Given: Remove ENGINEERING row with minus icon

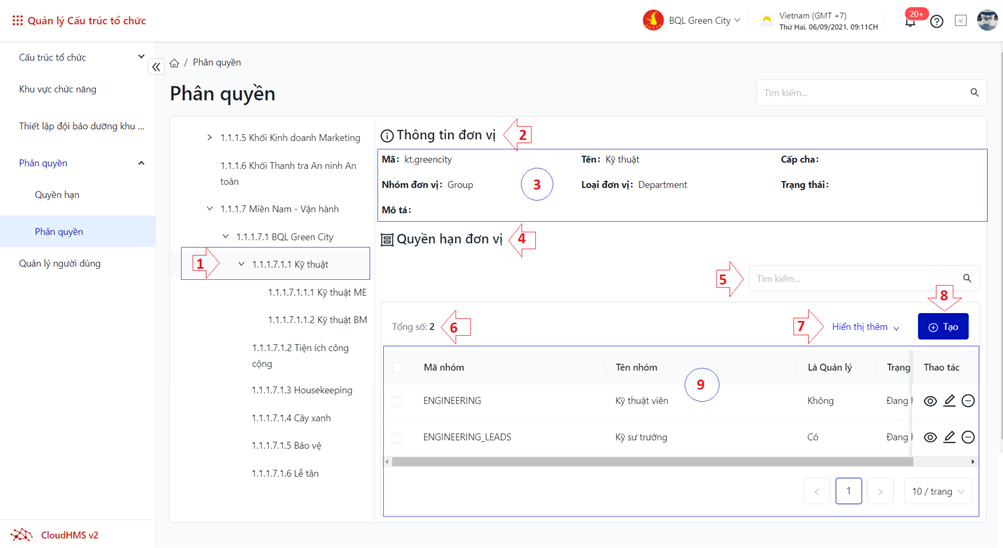Looking at the screenshot, I should pos(967,401).
